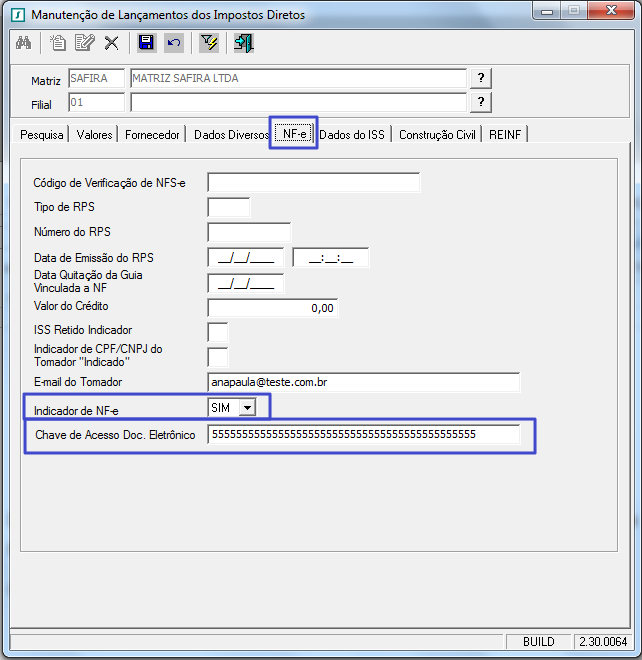Click the Código de Verificação de NFS-e field
Screen dimensions: 642x660
[x=313, y=182]
